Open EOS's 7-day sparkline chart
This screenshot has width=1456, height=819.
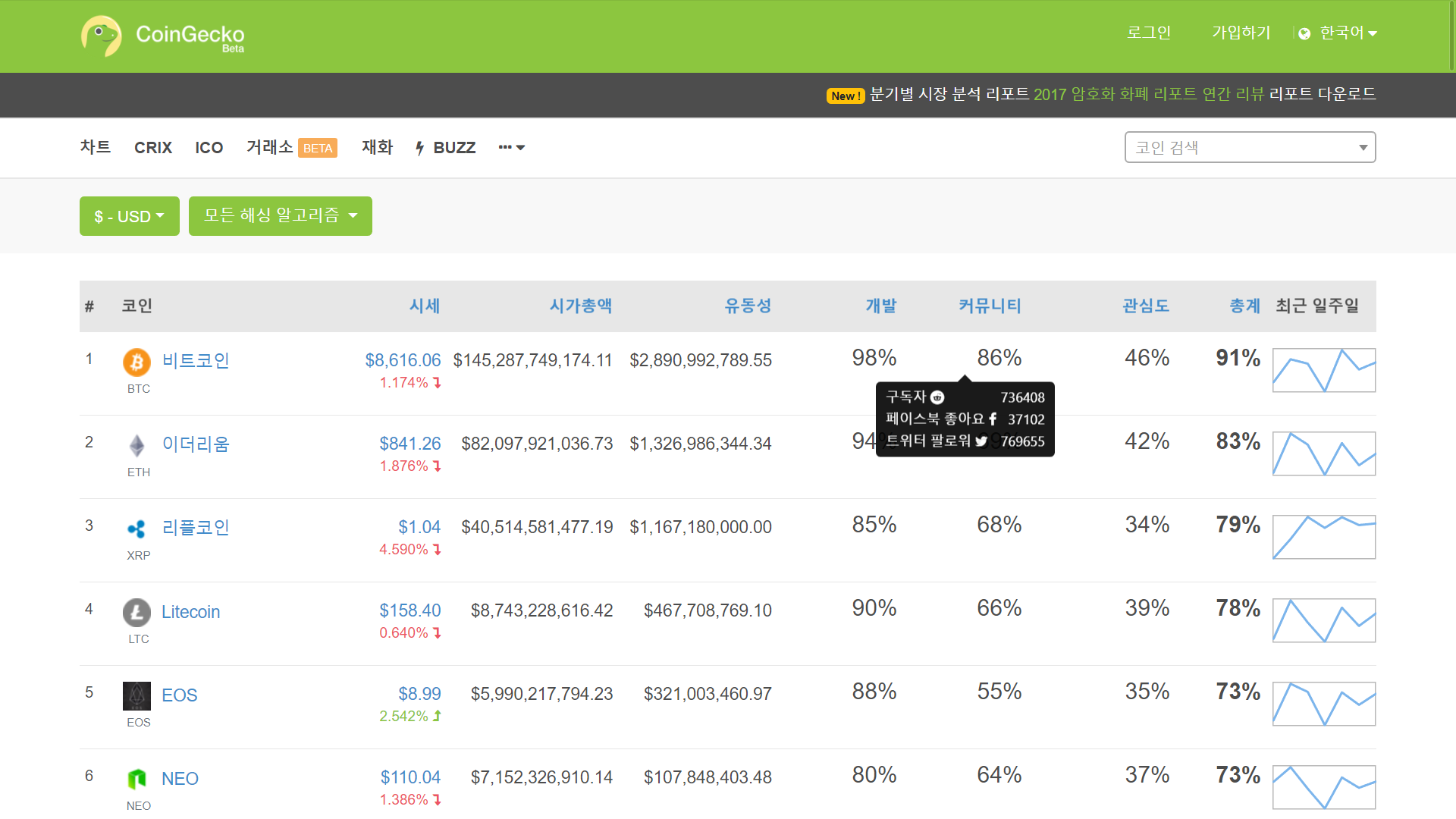(1324, 704)
